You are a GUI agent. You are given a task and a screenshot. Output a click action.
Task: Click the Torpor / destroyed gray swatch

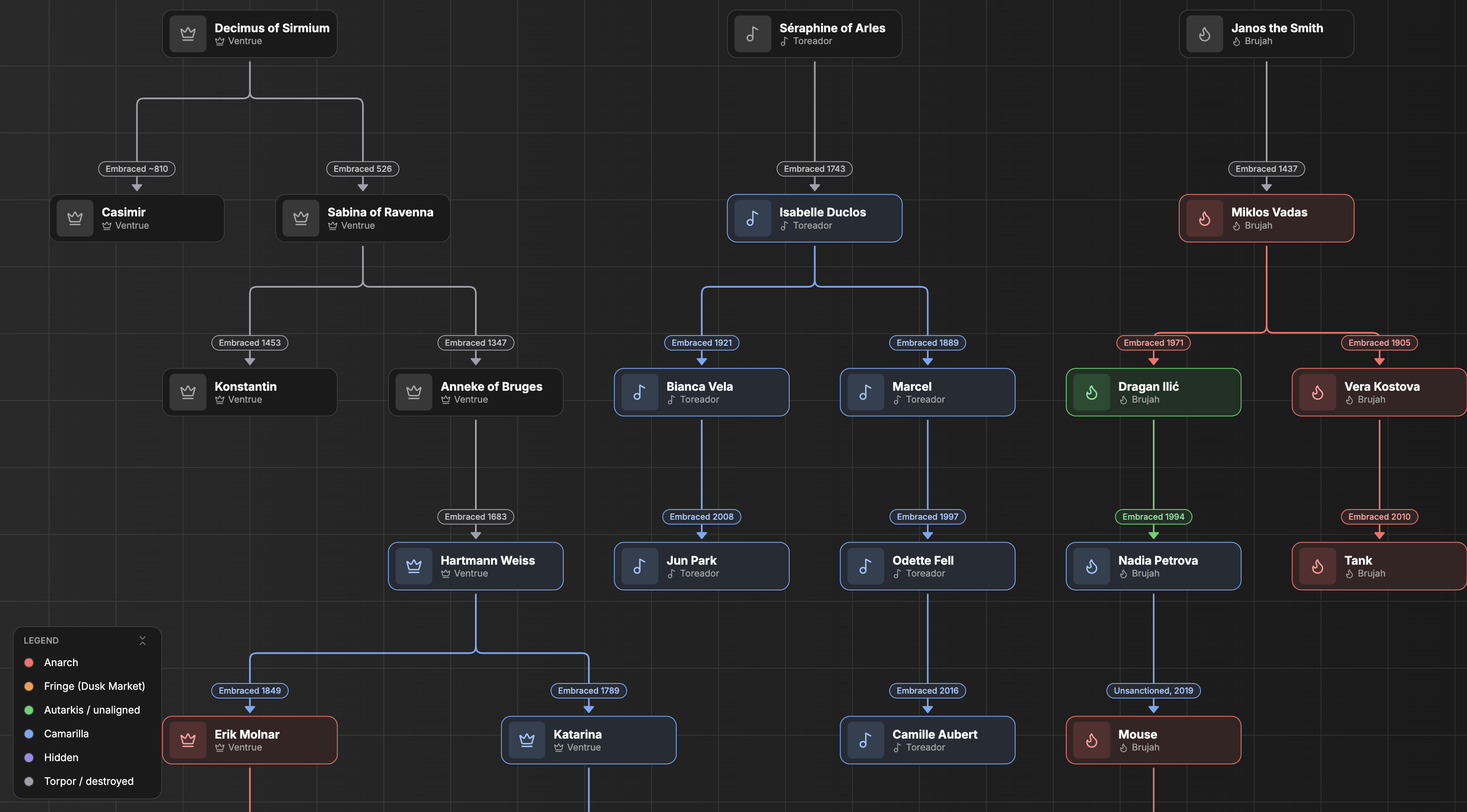pos(29,782)
